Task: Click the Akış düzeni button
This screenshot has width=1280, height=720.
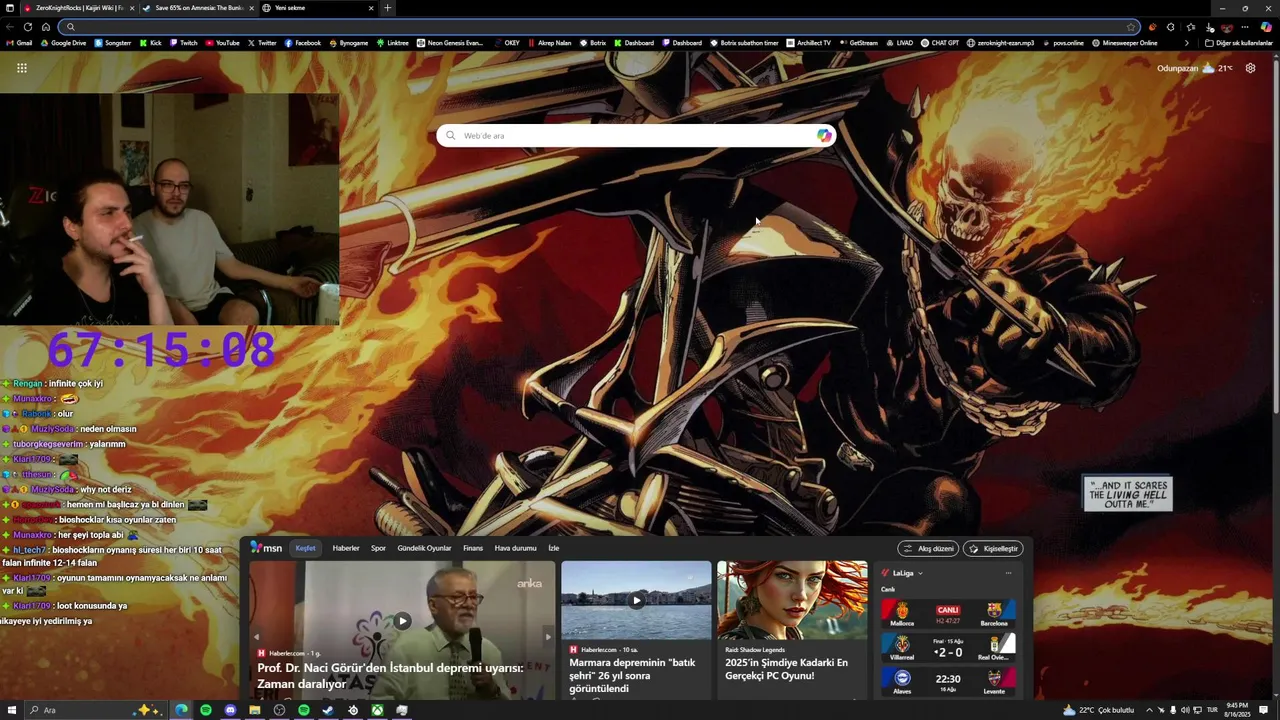Action: 928,548
